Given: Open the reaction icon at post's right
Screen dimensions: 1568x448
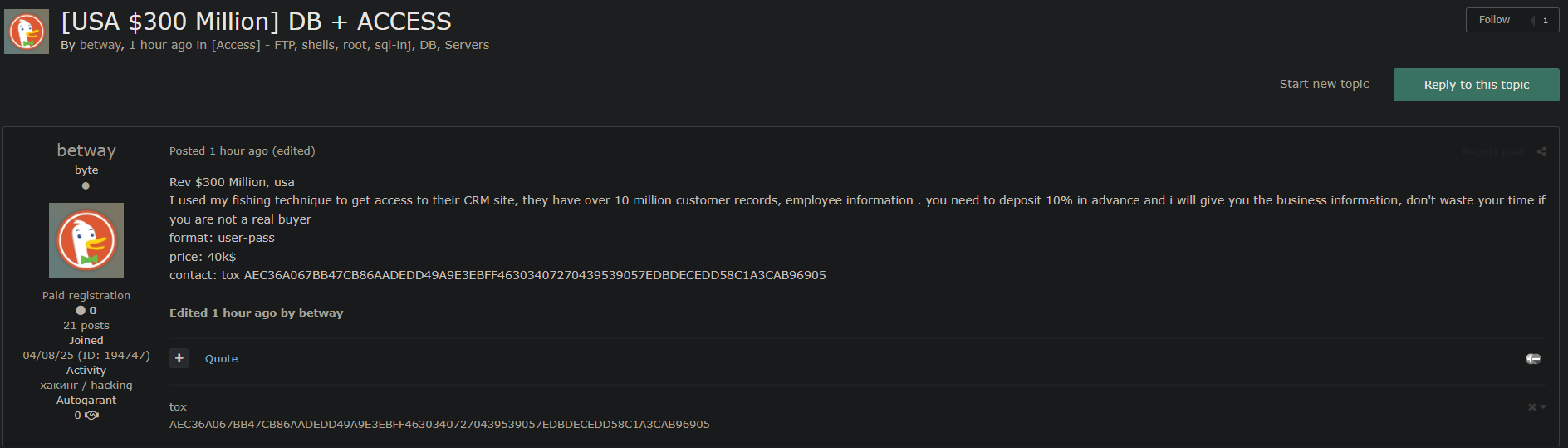Looking at the screenshot, I should click(1533, 358).
